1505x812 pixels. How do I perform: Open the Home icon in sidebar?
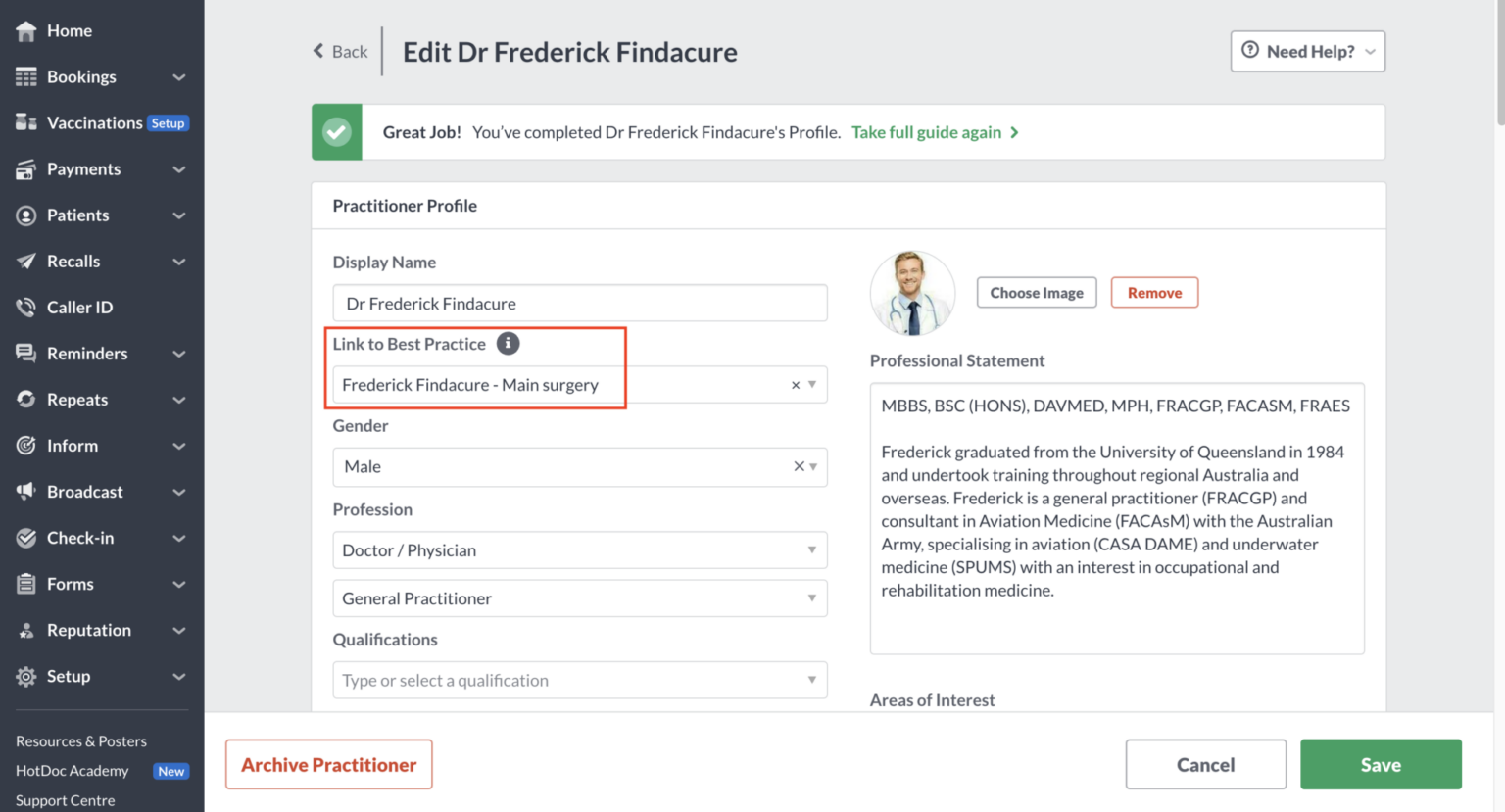pos(26,30)
